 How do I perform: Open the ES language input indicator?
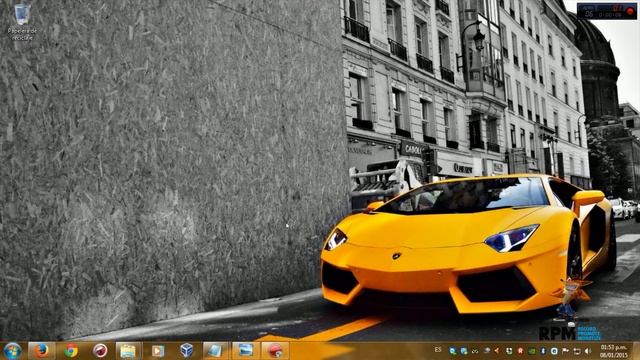[438, 350]
